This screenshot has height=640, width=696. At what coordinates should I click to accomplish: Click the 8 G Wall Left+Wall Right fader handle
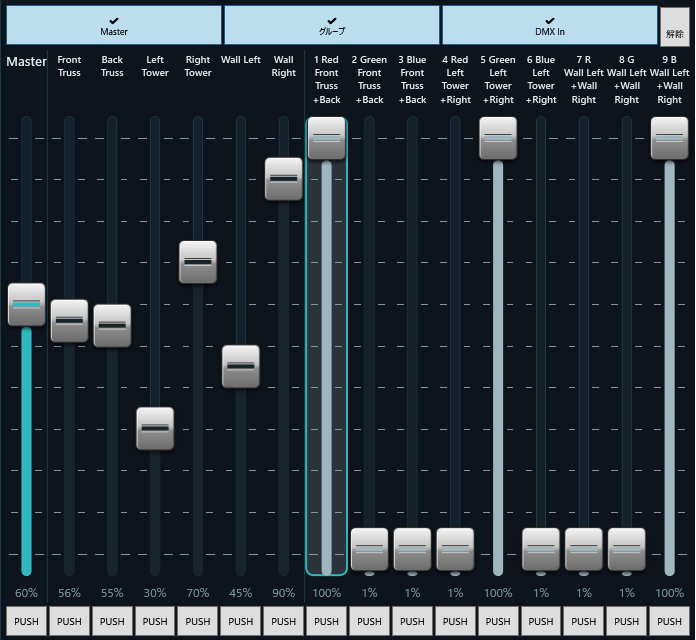pyautogui.click(x=627, y=549)
